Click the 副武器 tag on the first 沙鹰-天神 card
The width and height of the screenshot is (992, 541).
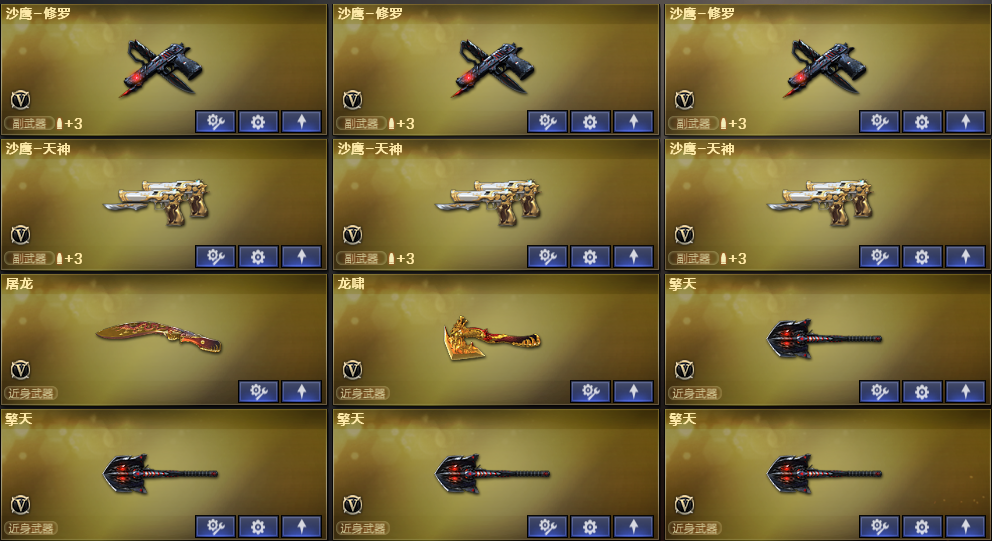[x=28, y=258]
